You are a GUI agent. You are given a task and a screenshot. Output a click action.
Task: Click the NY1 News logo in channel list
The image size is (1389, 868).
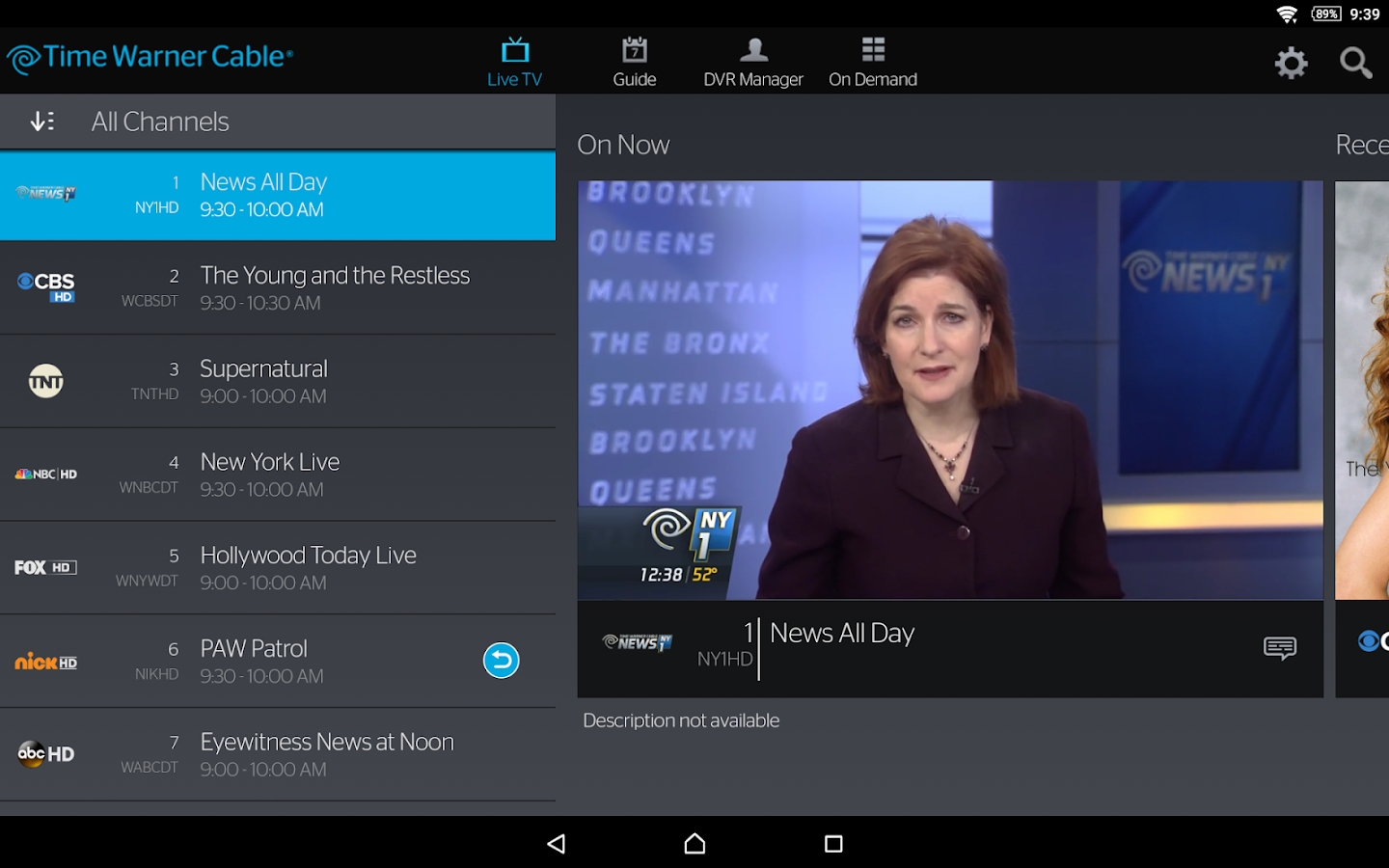click(45, 193)
